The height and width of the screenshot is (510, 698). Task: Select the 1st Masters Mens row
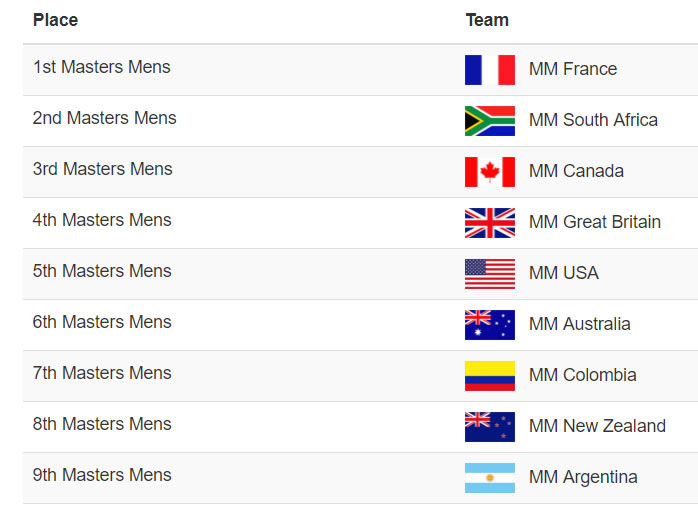coord(361,70)
